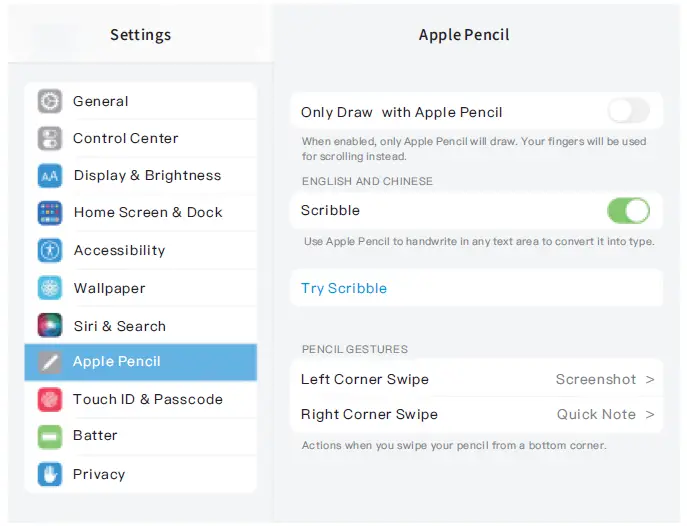Click the Left Corner Swipe label
The height and width of the screenshot is (526, 687).
(365, 380)
